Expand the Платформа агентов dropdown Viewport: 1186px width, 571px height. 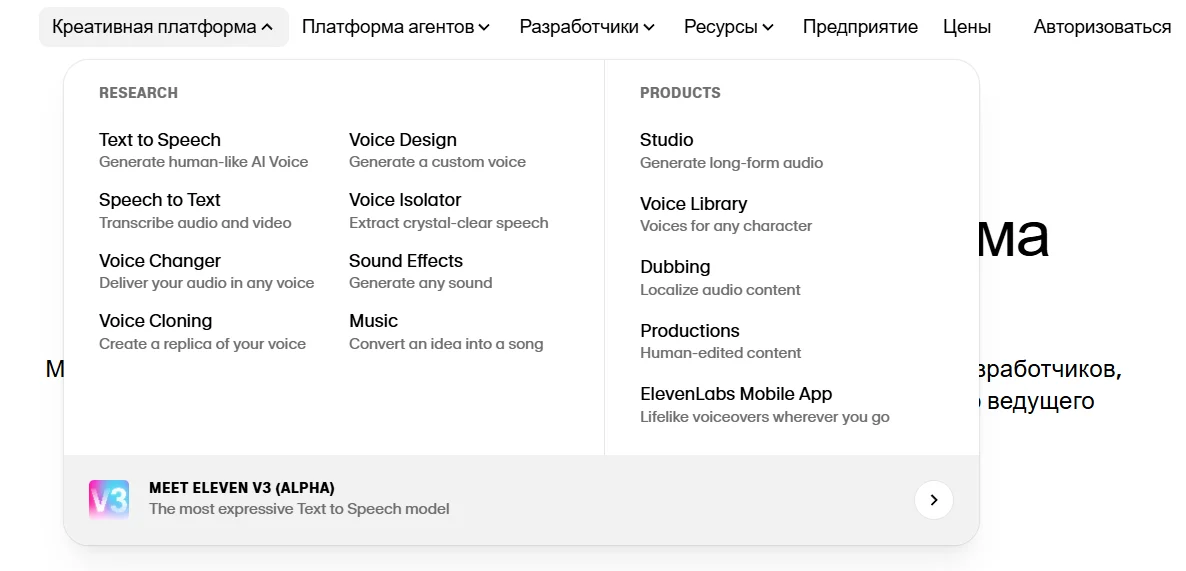(396, 27)
